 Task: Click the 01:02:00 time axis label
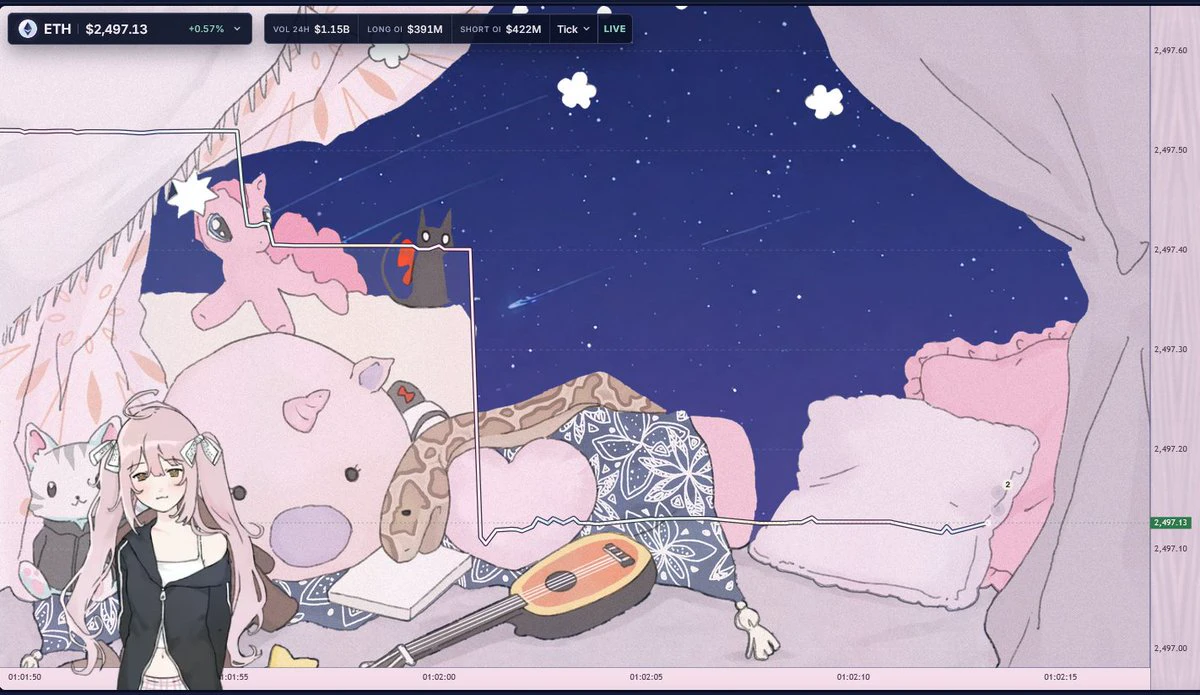tap(439, 677)
